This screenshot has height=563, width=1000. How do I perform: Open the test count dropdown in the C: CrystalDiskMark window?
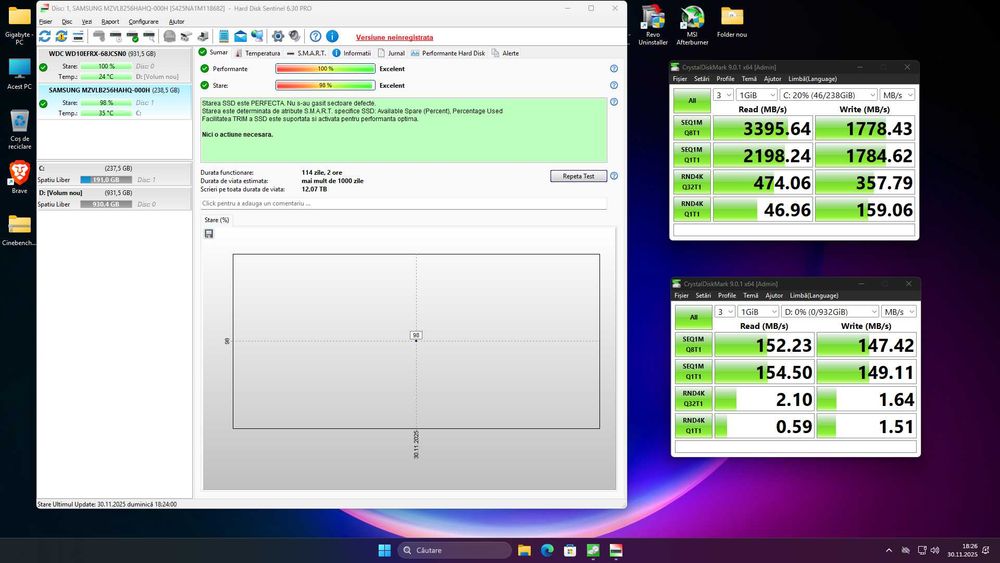pyautogui.click(x=724, y=95)
